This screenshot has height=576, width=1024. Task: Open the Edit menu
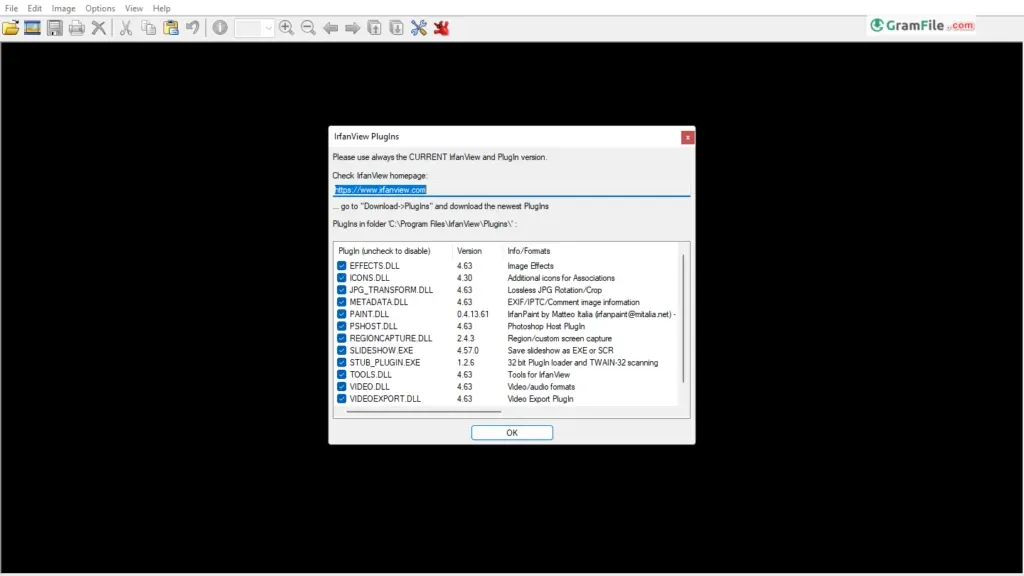click(35, 8)
